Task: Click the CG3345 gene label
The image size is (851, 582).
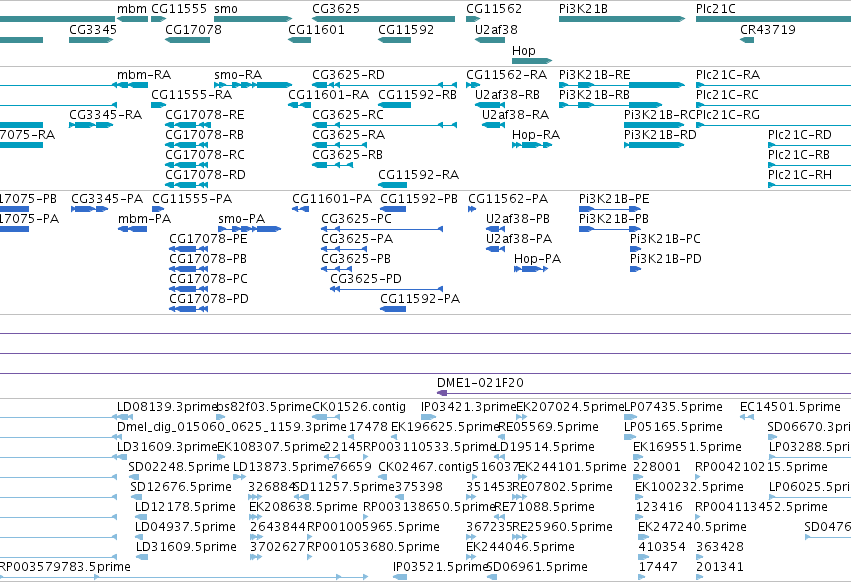Action: (93, 29)
